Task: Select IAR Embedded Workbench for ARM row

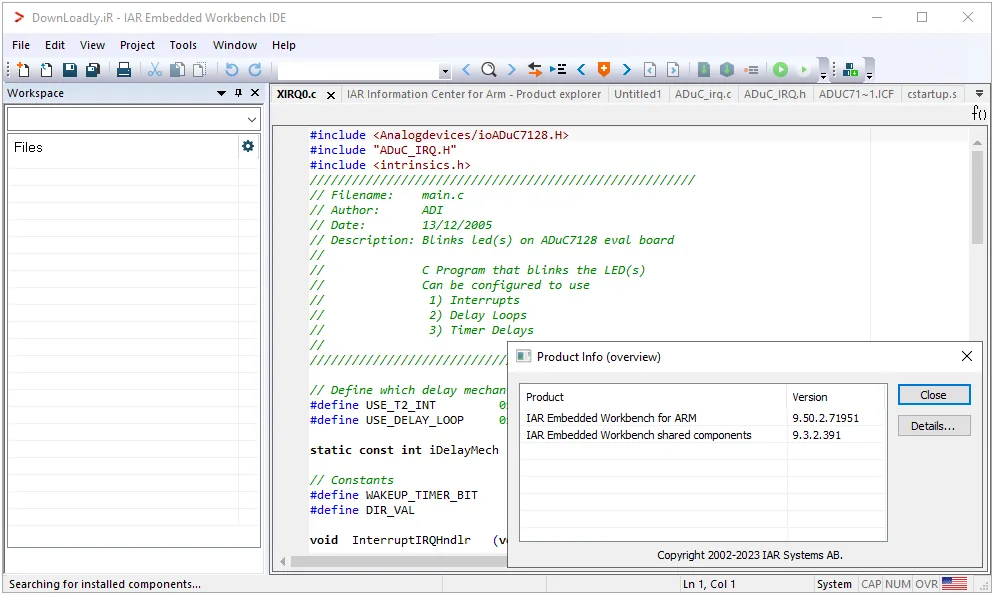Action: click(x=703, y=418)
